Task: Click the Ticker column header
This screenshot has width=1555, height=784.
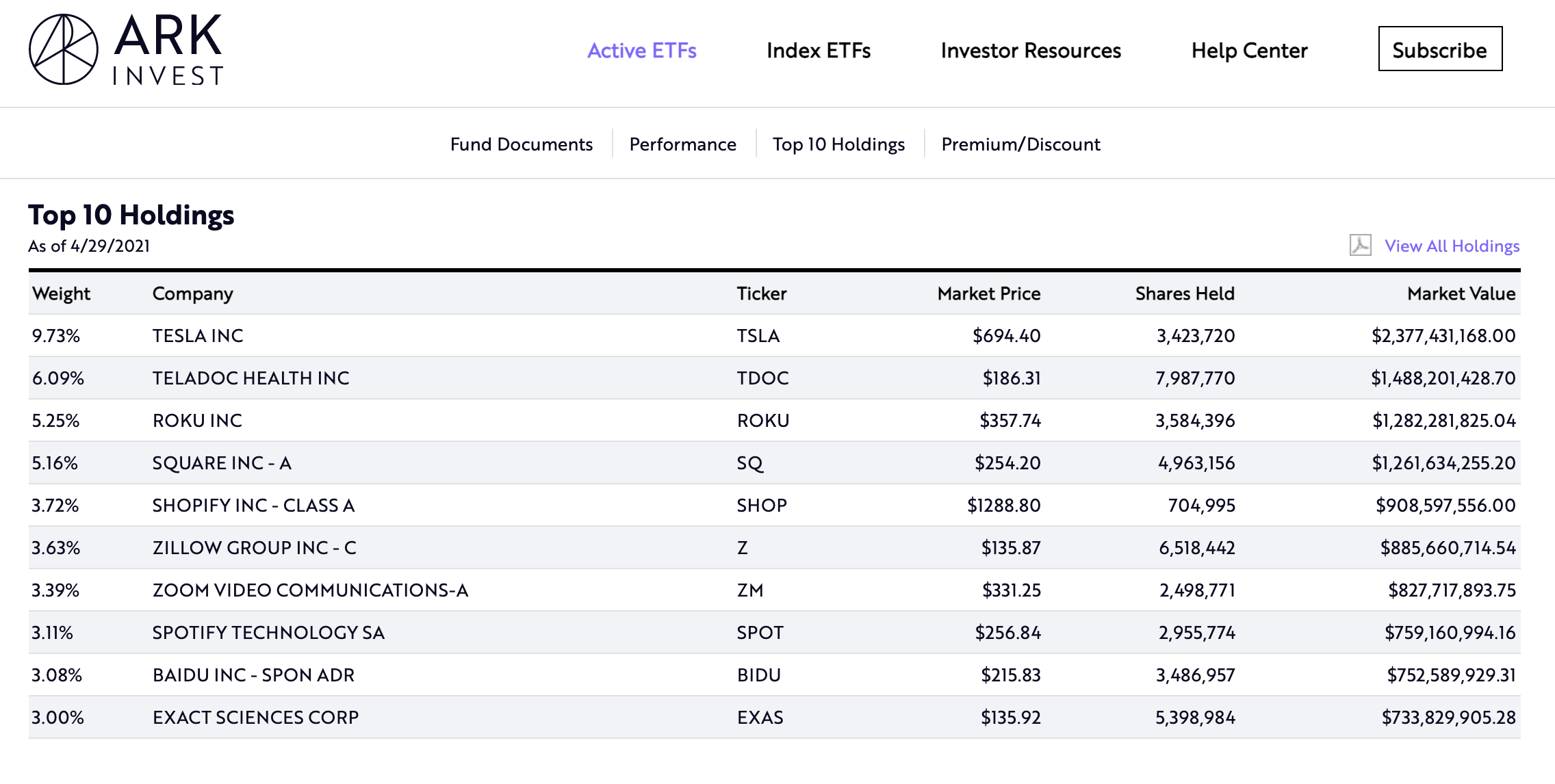Action: 761,293
